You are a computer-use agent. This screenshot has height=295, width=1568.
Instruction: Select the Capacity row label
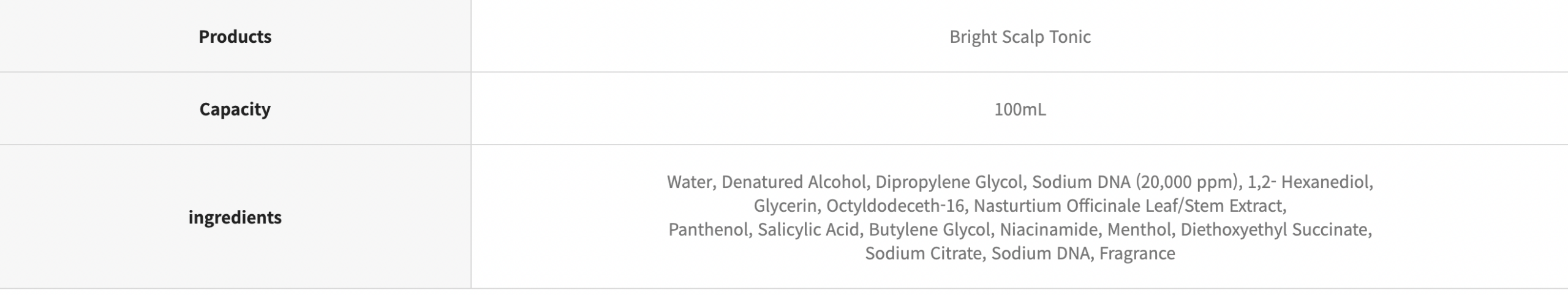click(235, 109)
